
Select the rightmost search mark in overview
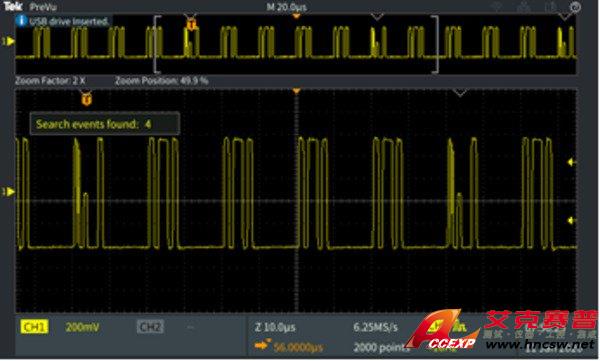(565, 17)
